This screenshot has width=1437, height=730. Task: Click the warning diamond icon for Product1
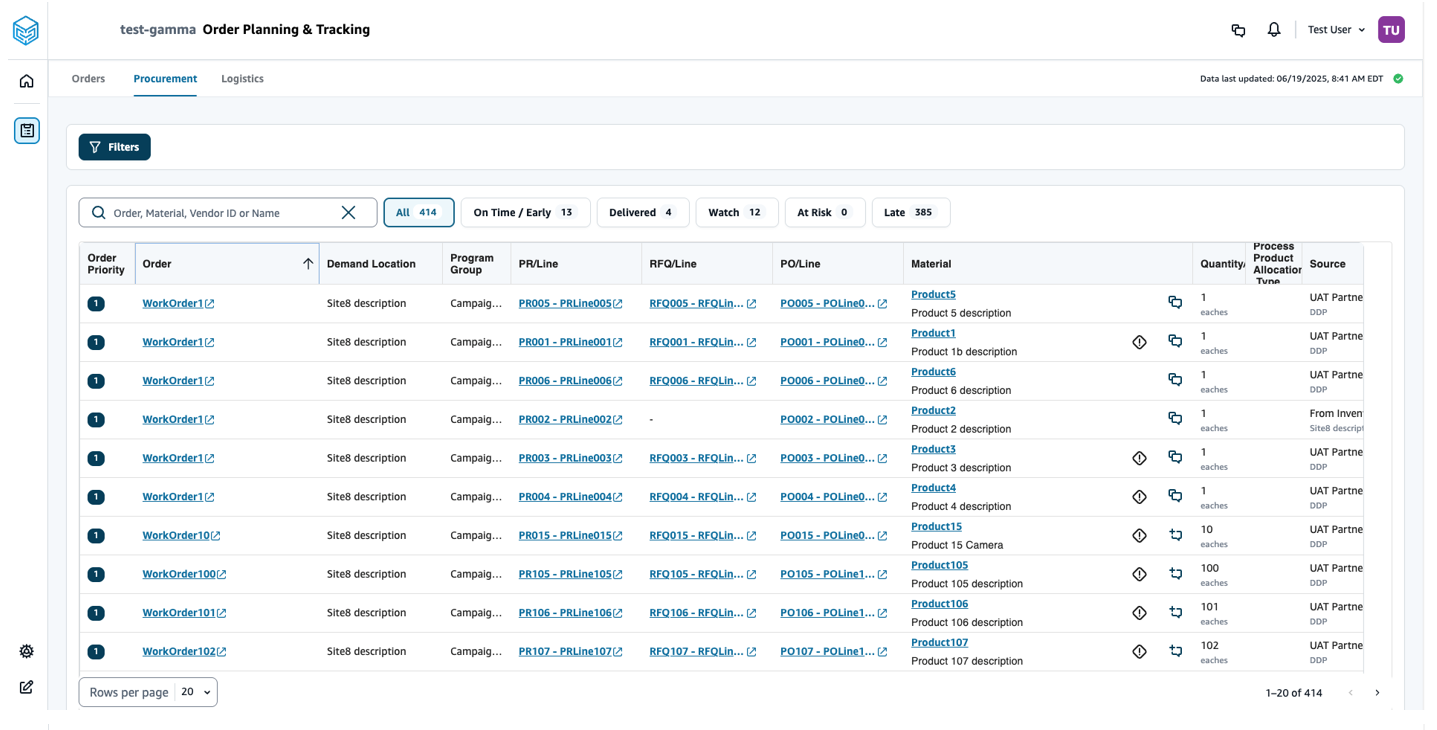pyautogui.click(x=1139, y=342)
